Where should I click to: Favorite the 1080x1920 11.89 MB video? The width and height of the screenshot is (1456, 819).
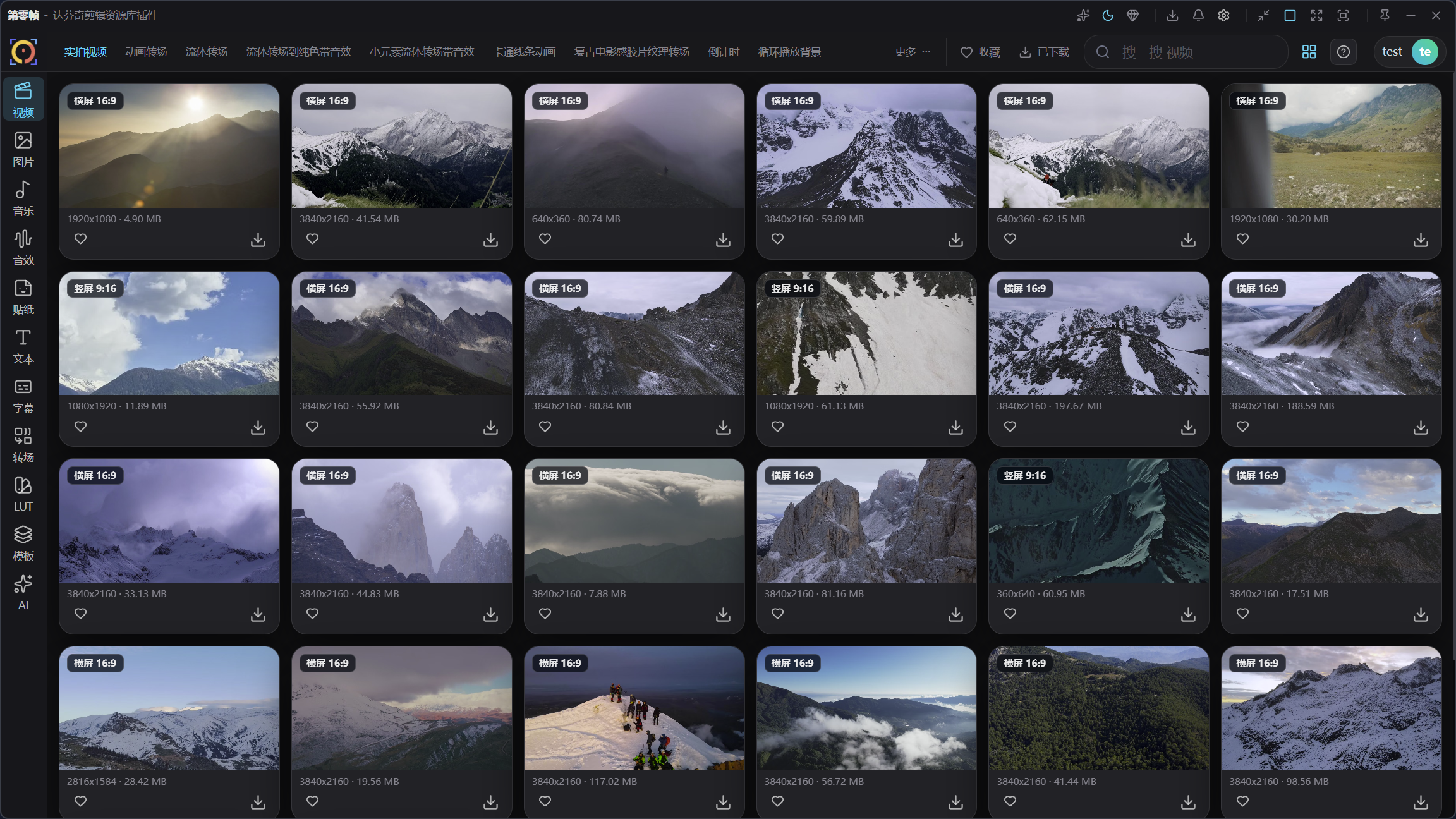click(80, 427)
